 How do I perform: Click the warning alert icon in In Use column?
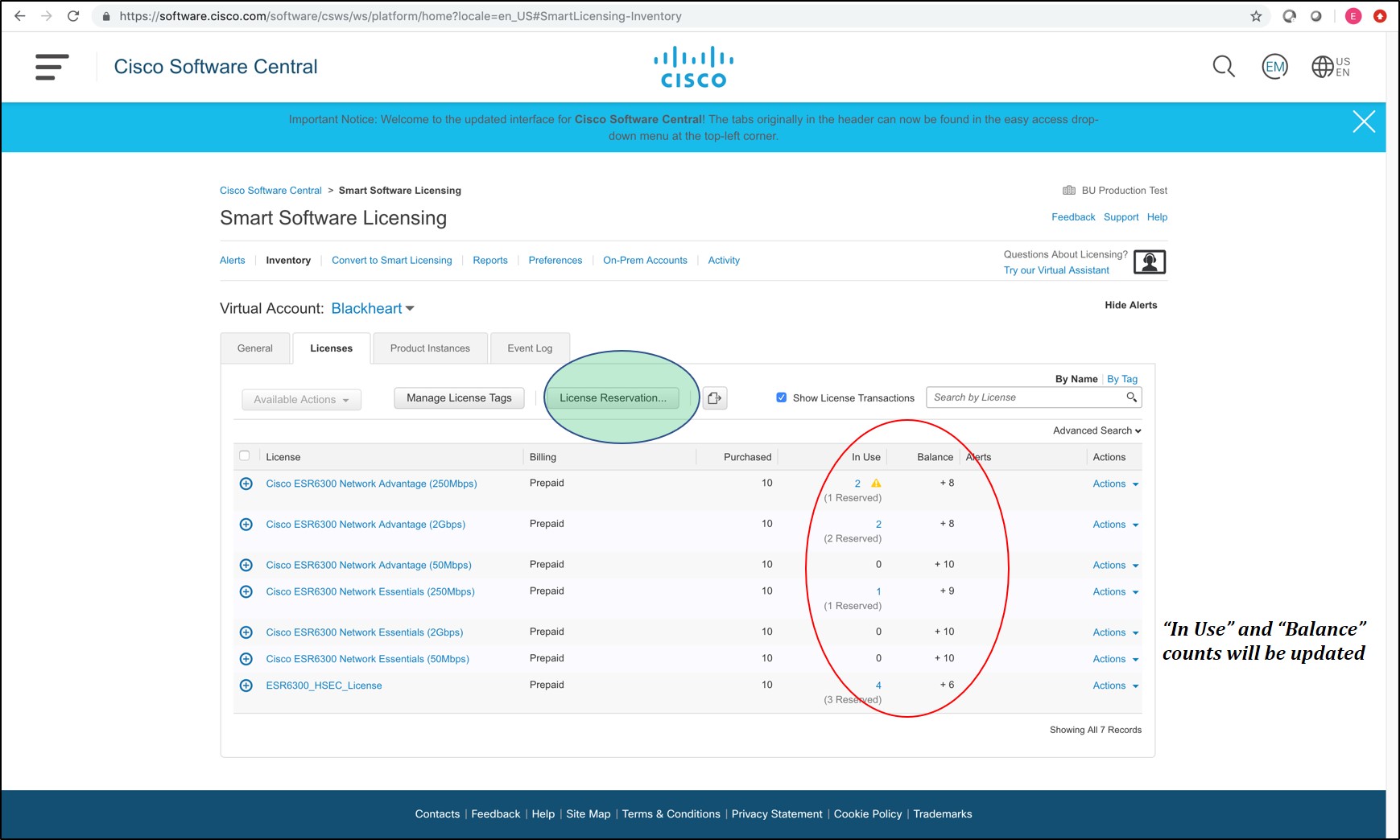876,484
